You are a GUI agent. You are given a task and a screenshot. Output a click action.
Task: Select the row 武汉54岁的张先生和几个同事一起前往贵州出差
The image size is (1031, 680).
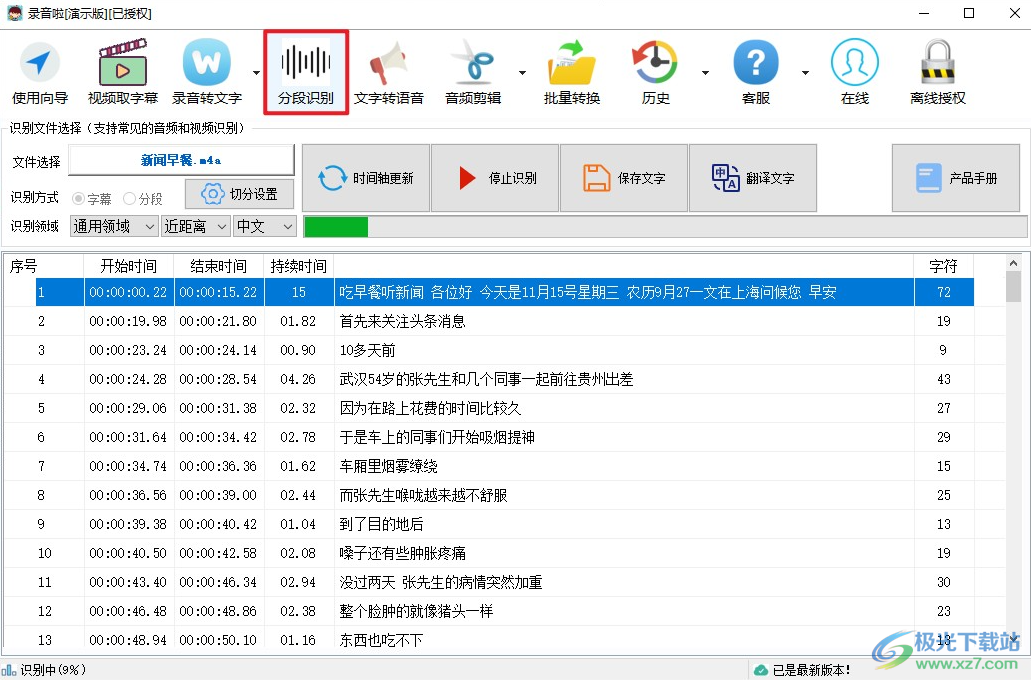[x=489, y=379]
